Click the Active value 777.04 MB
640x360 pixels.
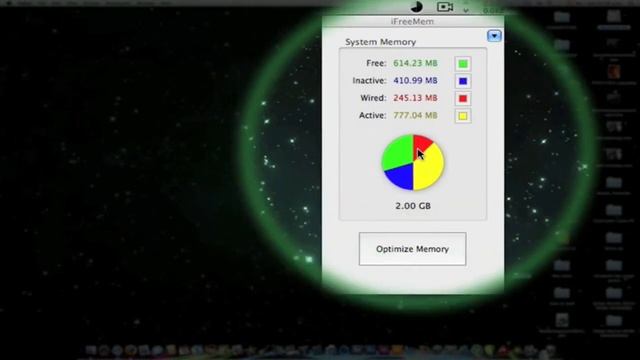(x=415, y=116)
